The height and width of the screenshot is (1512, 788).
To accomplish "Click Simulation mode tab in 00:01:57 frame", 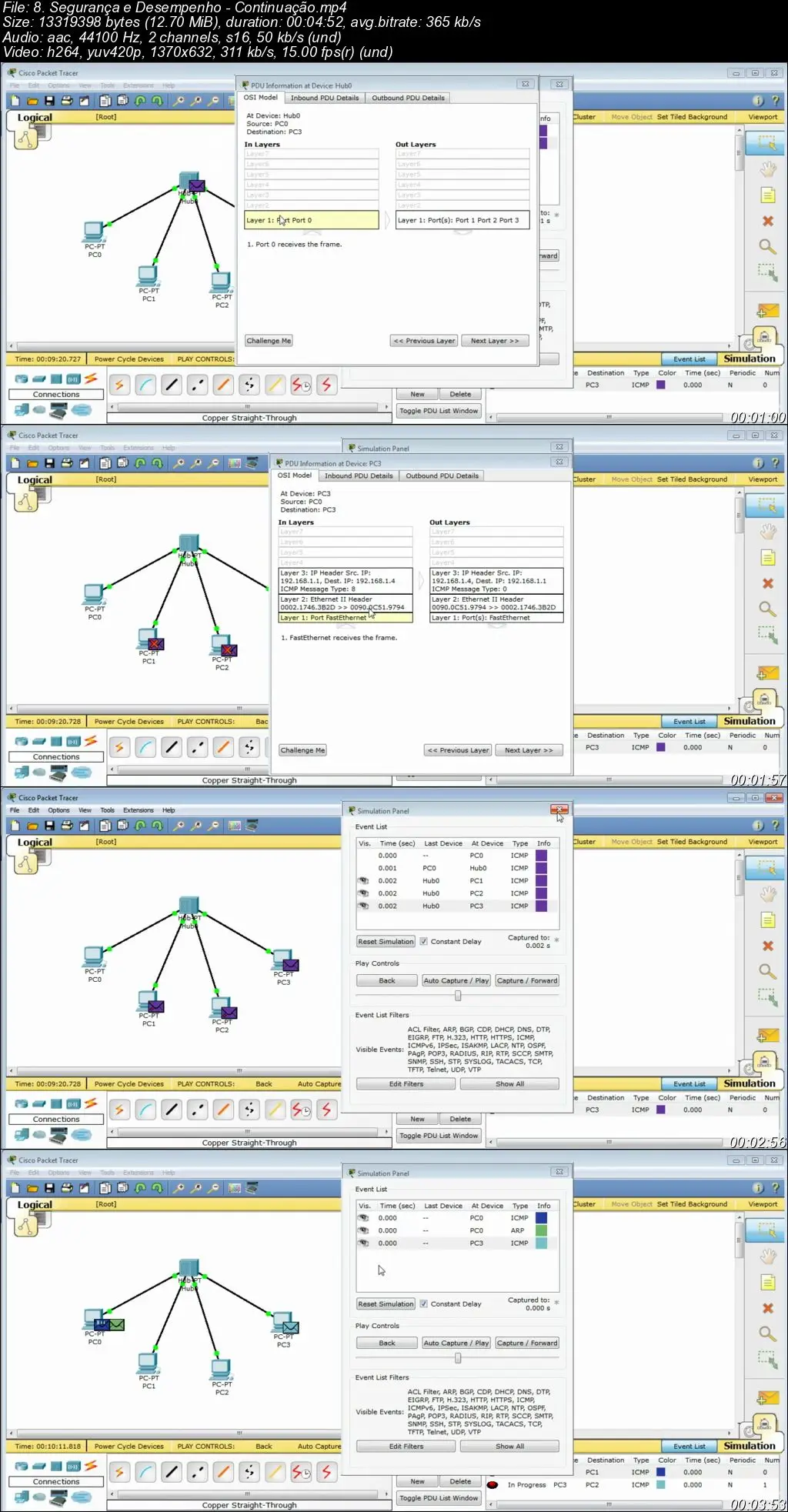I will click(750, 721).
